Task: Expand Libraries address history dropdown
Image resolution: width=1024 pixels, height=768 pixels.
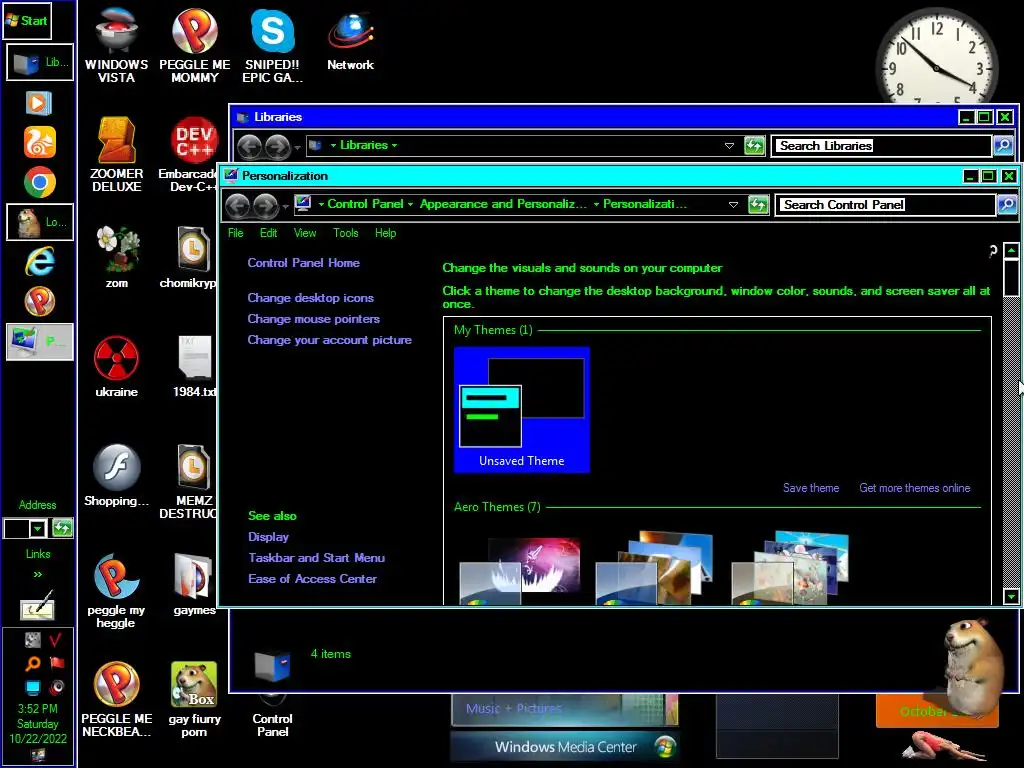Action: pos(729,146)
